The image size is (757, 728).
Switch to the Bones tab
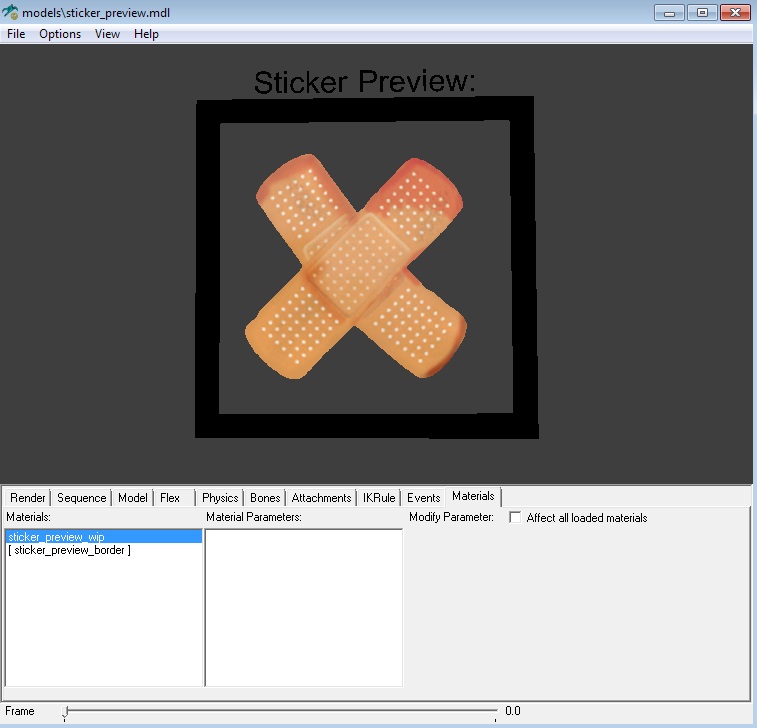coord(265,498)
